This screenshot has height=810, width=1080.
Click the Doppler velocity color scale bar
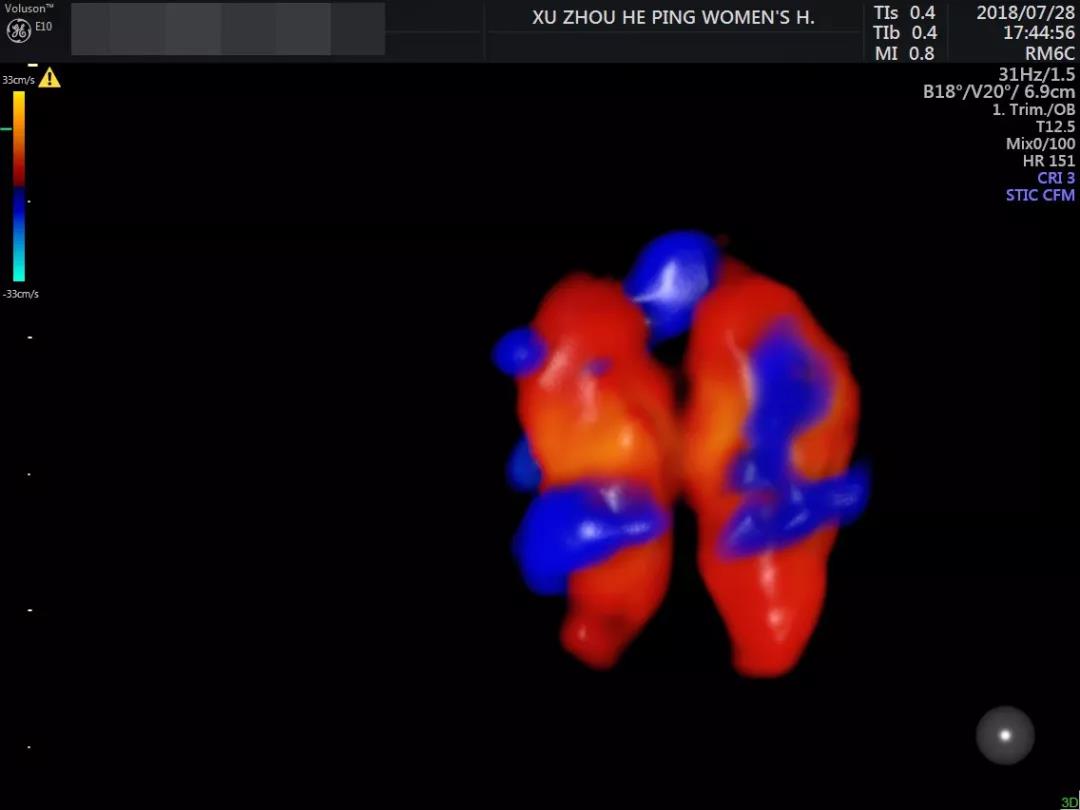coord(19,186)
